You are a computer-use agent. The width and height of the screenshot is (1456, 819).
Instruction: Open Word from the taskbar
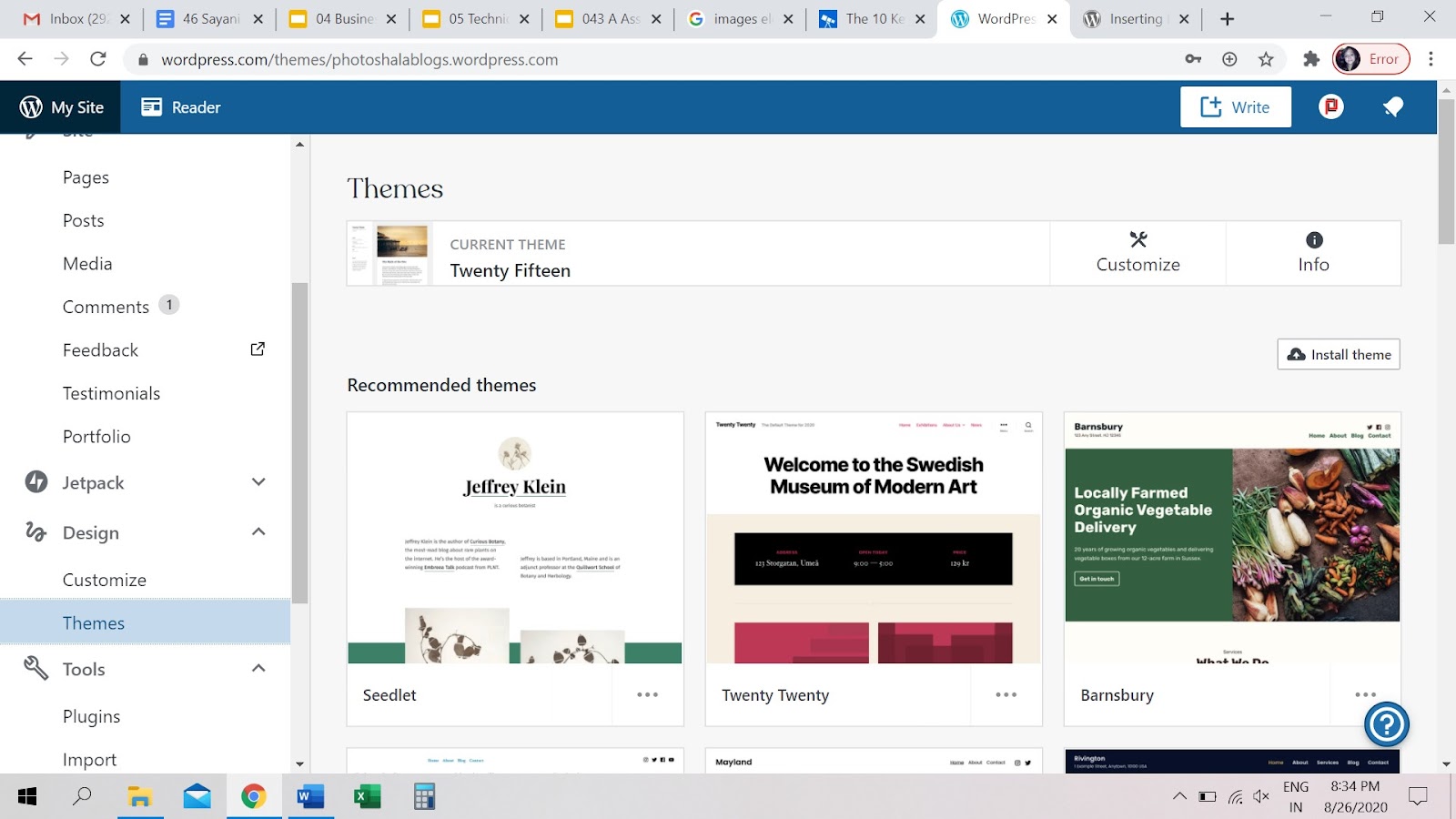coord(310,797)
